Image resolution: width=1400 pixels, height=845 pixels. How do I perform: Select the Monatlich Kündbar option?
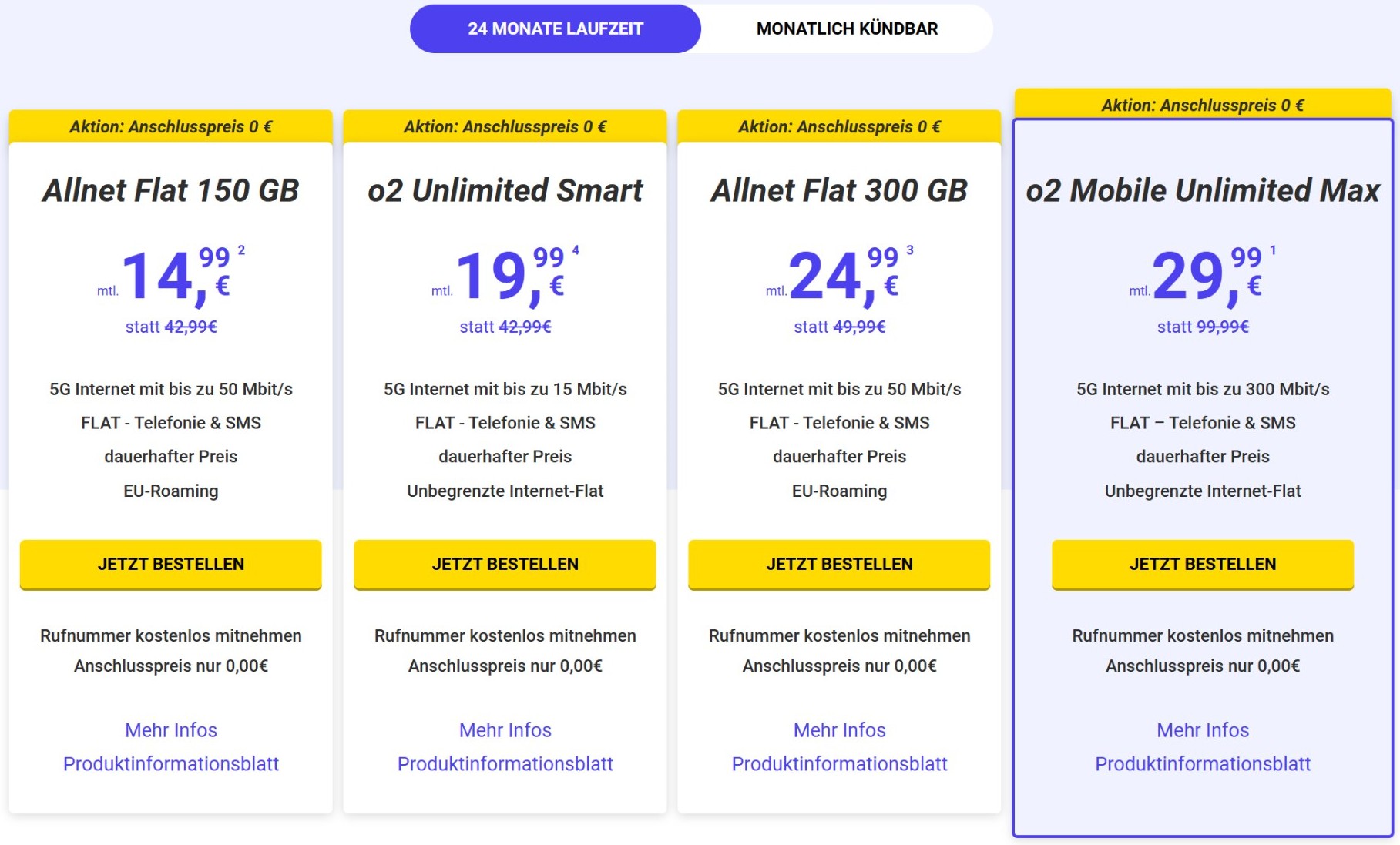847,29
